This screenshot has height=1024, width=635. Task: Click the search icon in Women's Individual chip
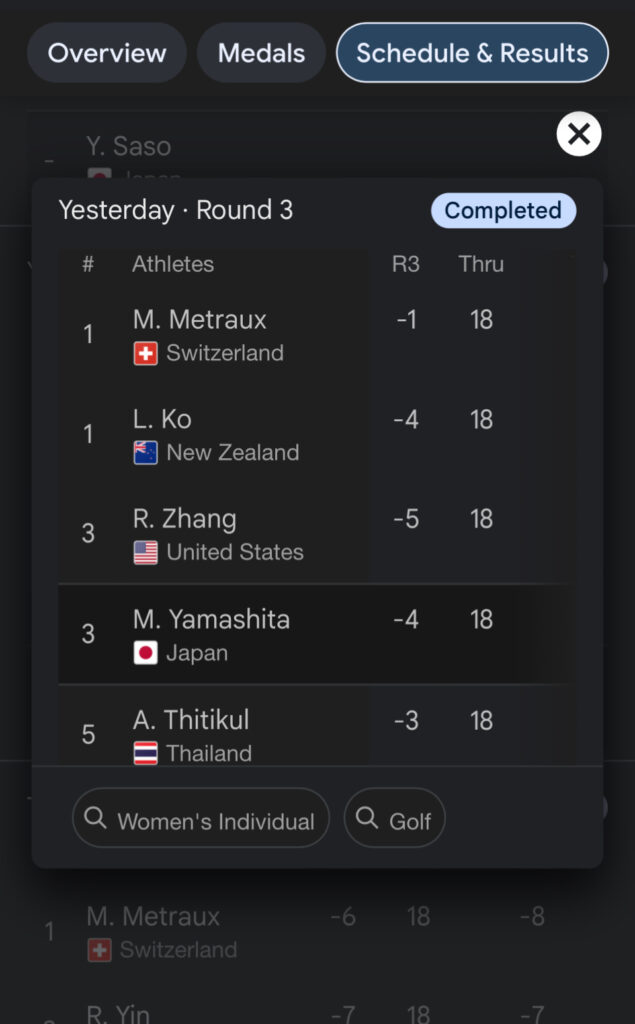[x=96, y=819]
